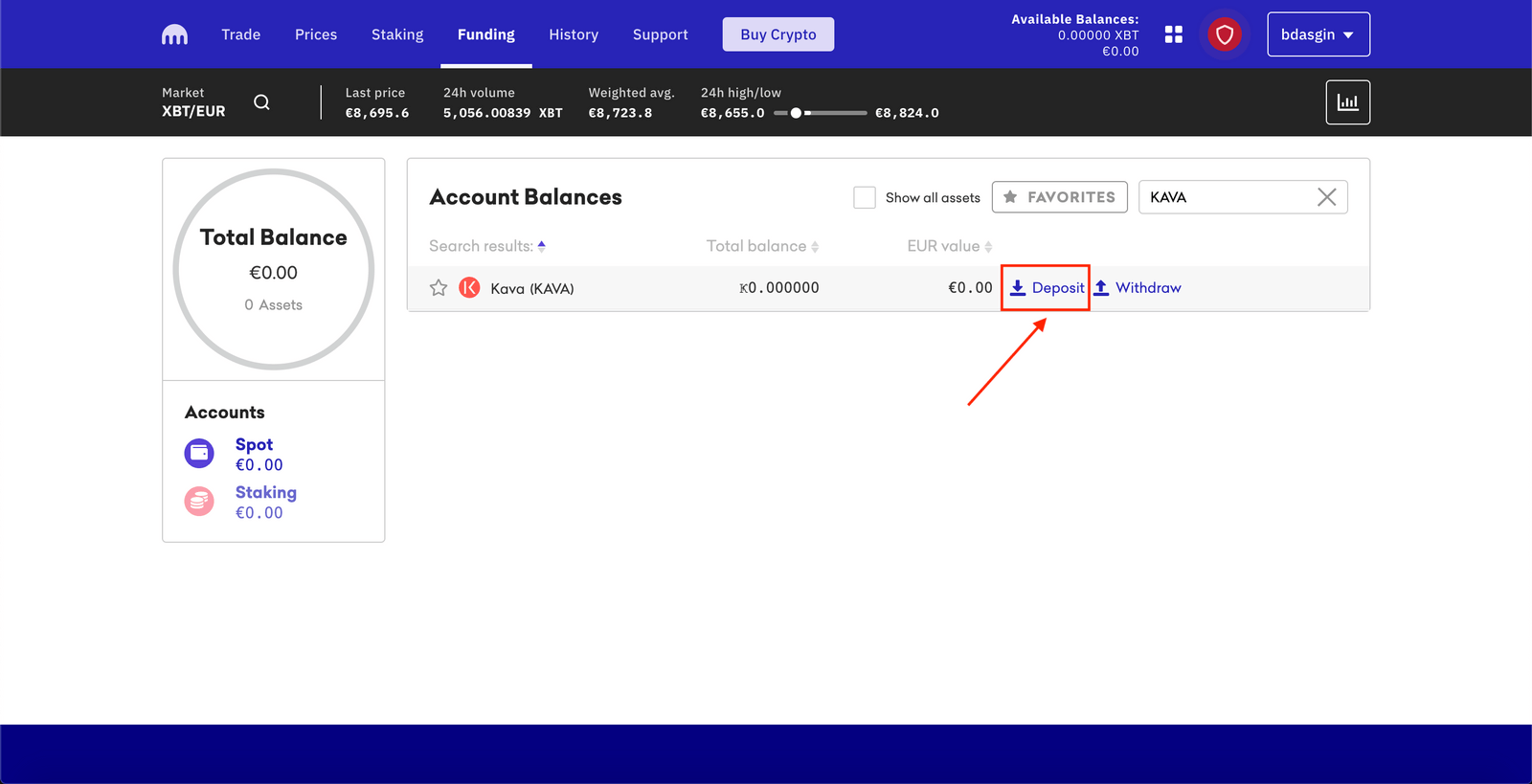Image resolution: width=1532 pixels, height=784 pixels.
Task: Click the Kraken logo icon
Action: click(174, 34)
